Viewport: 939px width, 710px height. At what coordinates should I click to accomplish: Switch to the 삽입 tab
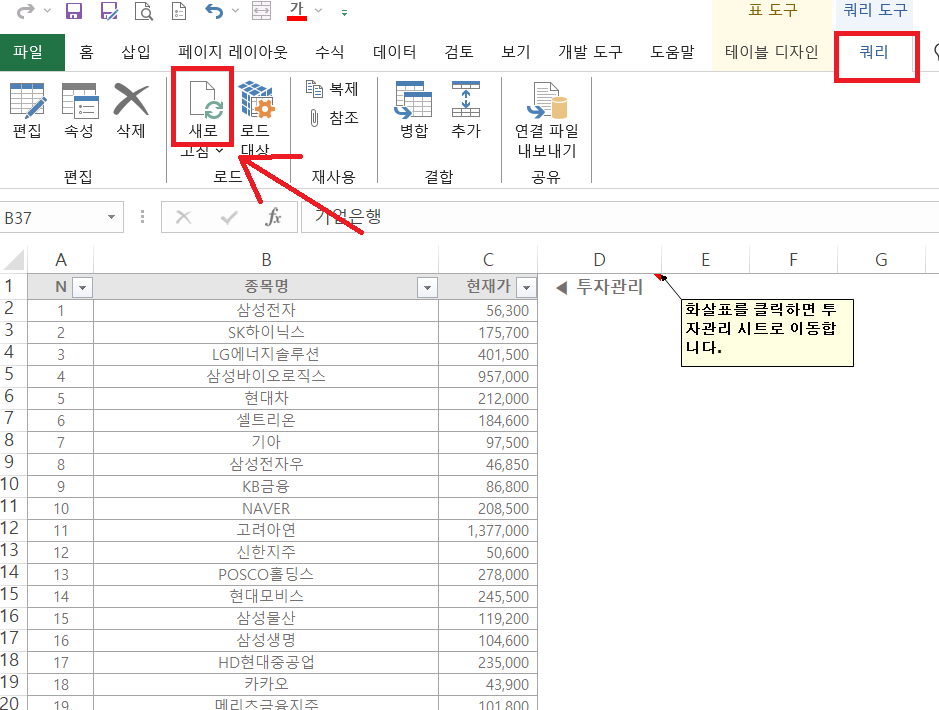tap(136, 52)
